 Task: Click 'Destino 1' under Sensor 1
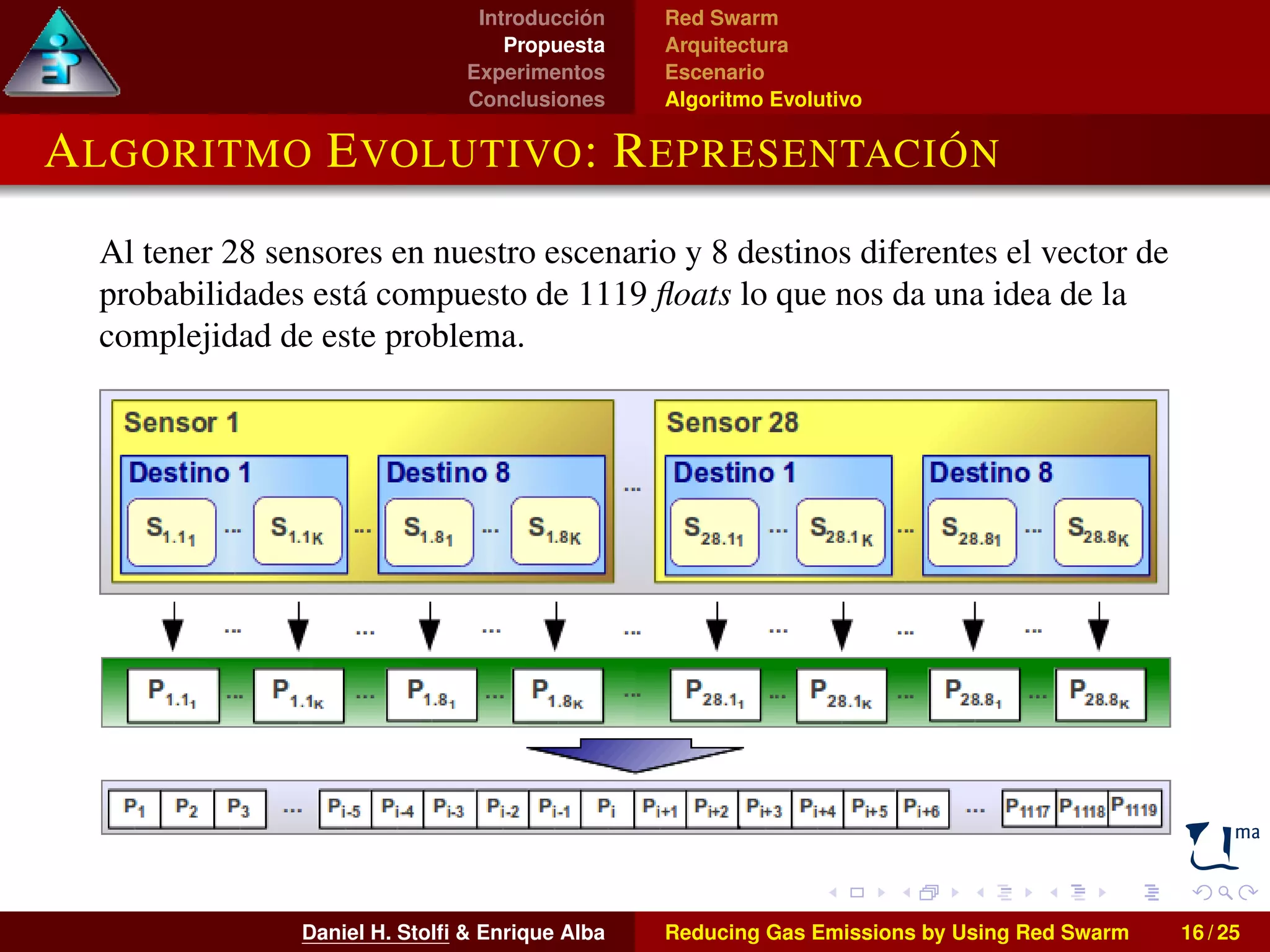point(190,473)
